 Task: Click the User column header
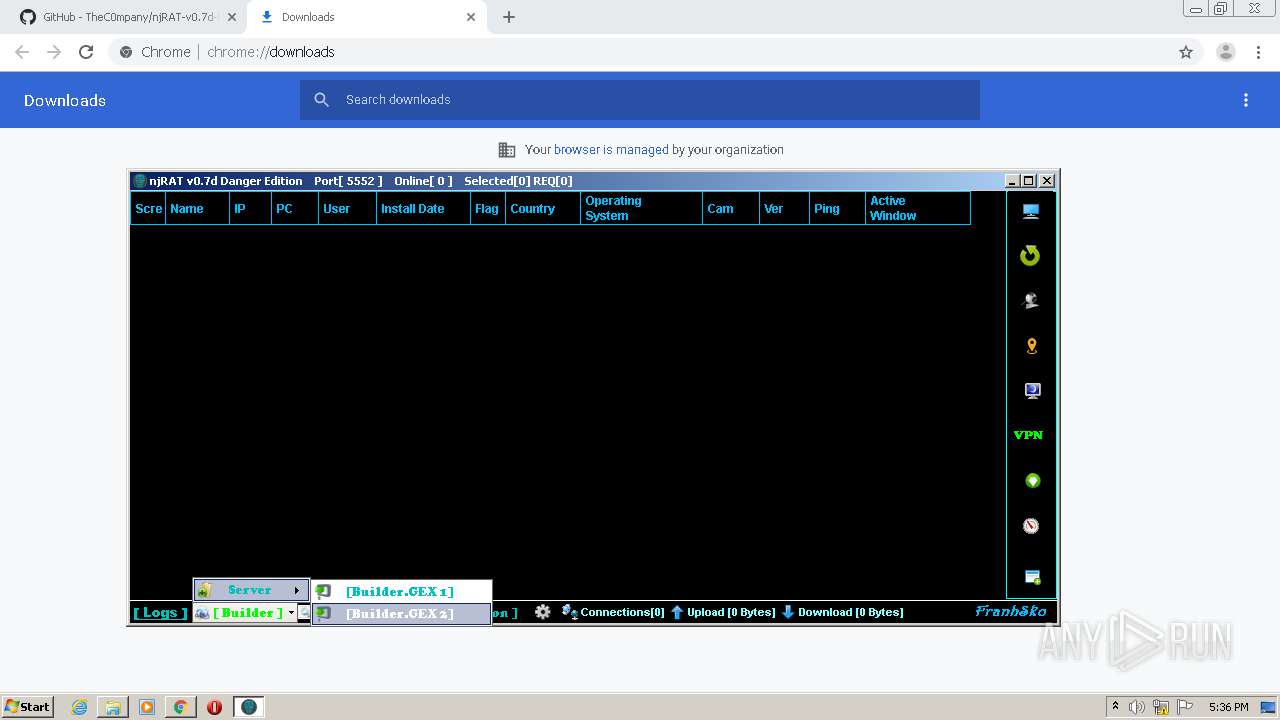click(347, 208)
